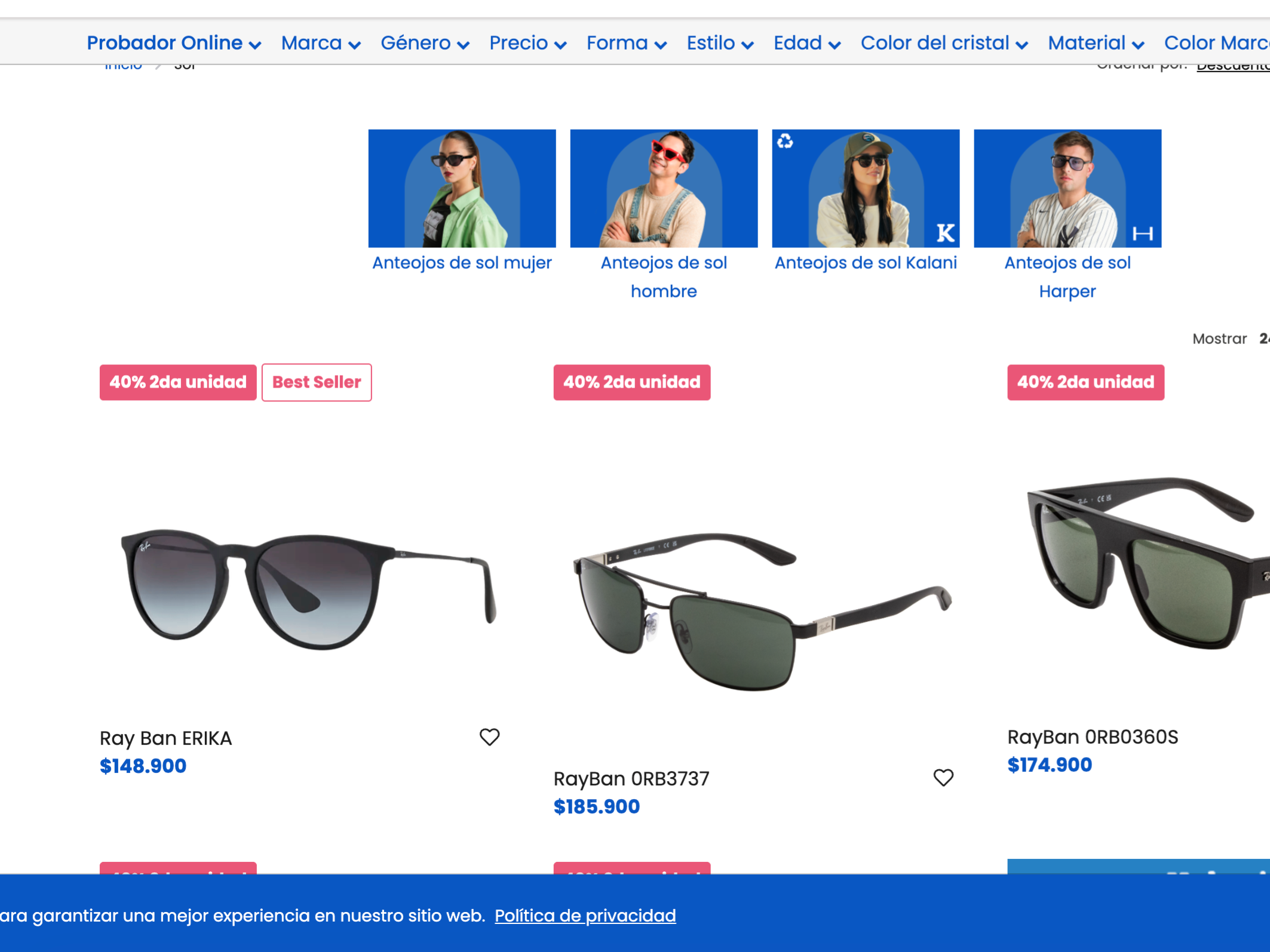Click 40% 2da unidad badge on 0RB3737
1270x952 pixels.
tap(632, 382)
